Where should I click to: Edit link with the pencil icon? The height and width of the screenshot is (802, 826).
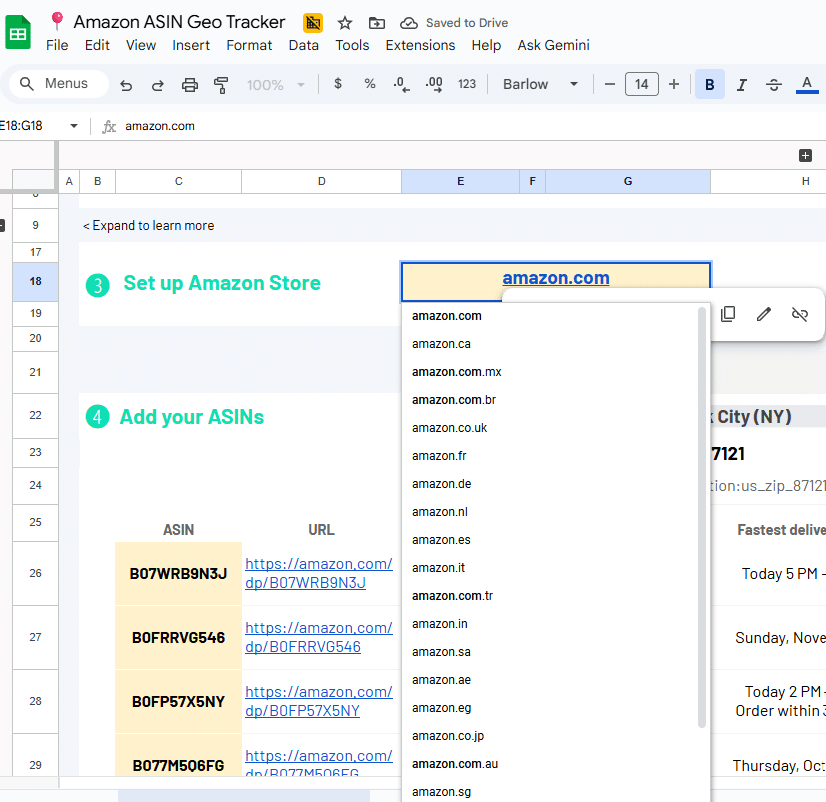coord(764,314)
